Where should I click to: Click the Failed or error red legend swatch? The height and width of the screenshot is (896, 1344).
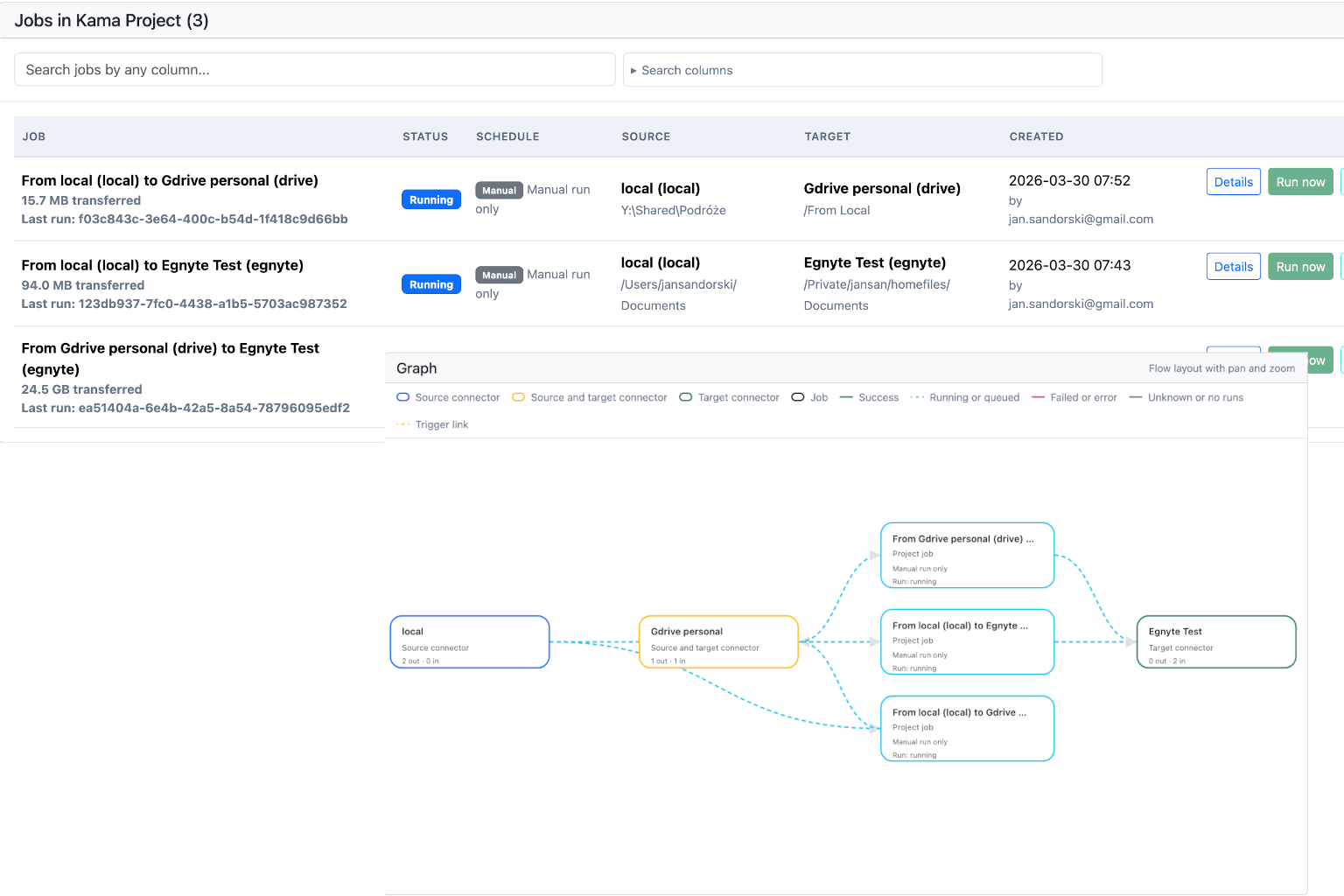1038,397
